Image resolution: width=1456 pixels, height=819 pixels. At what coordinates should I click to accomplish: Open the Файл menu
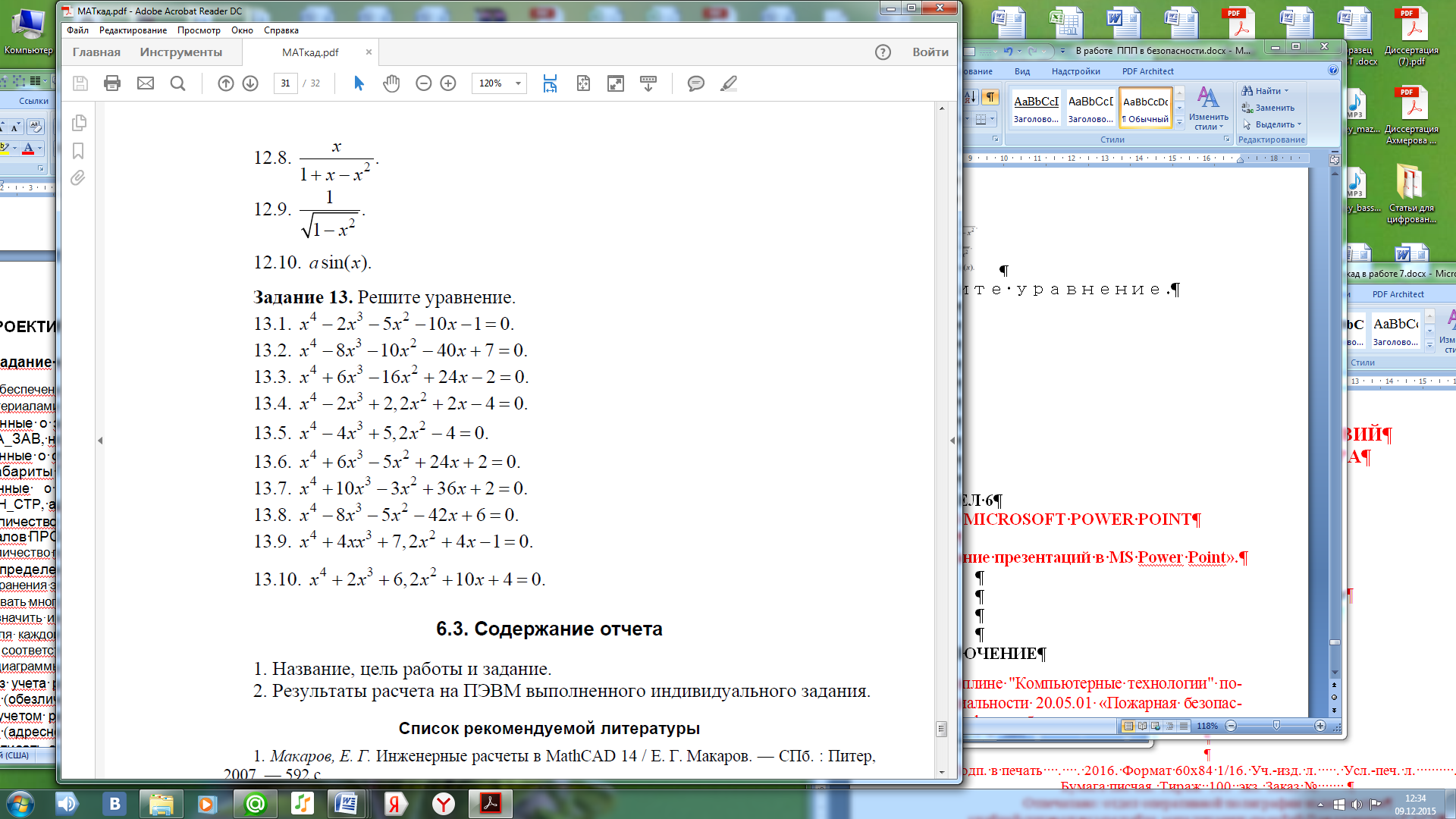77,30
